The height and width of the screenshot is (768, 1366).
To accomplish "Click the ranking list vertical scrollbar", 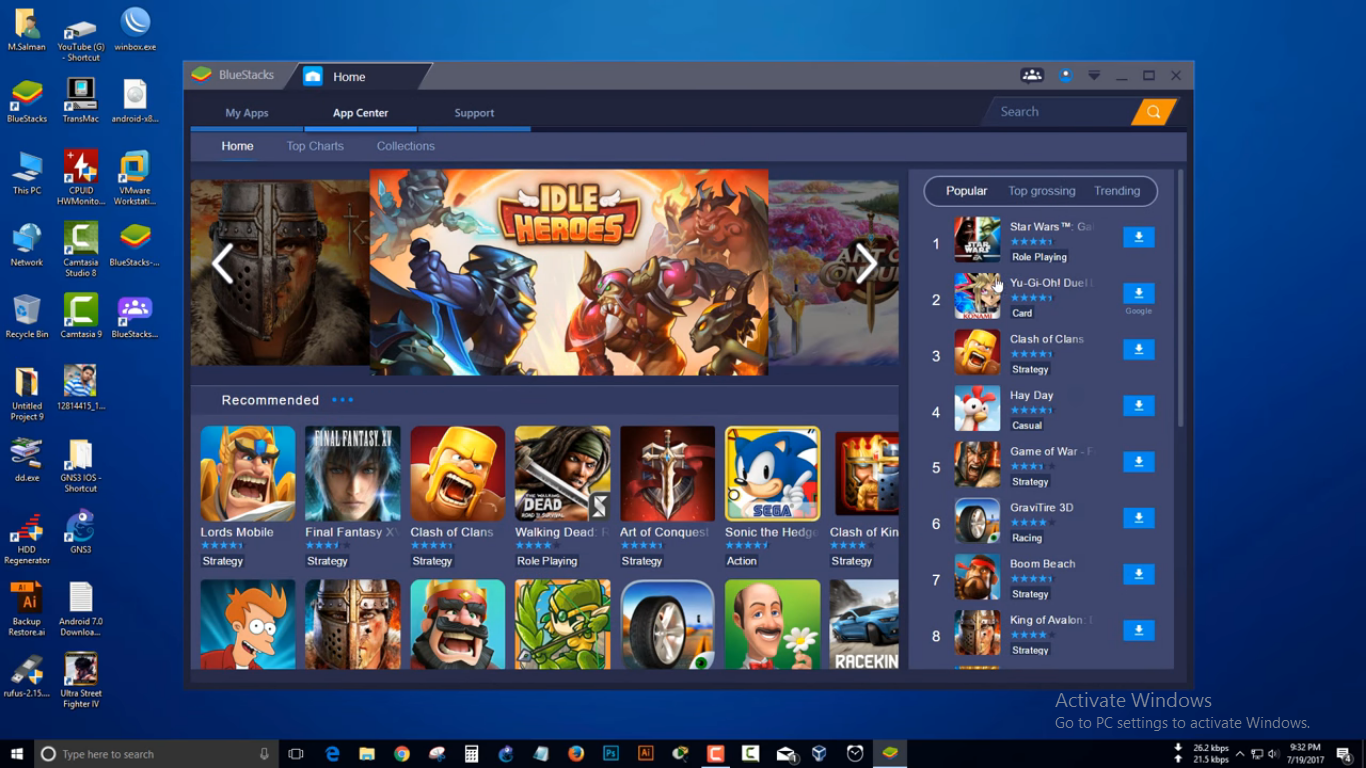I will [x=1180, y=298].
